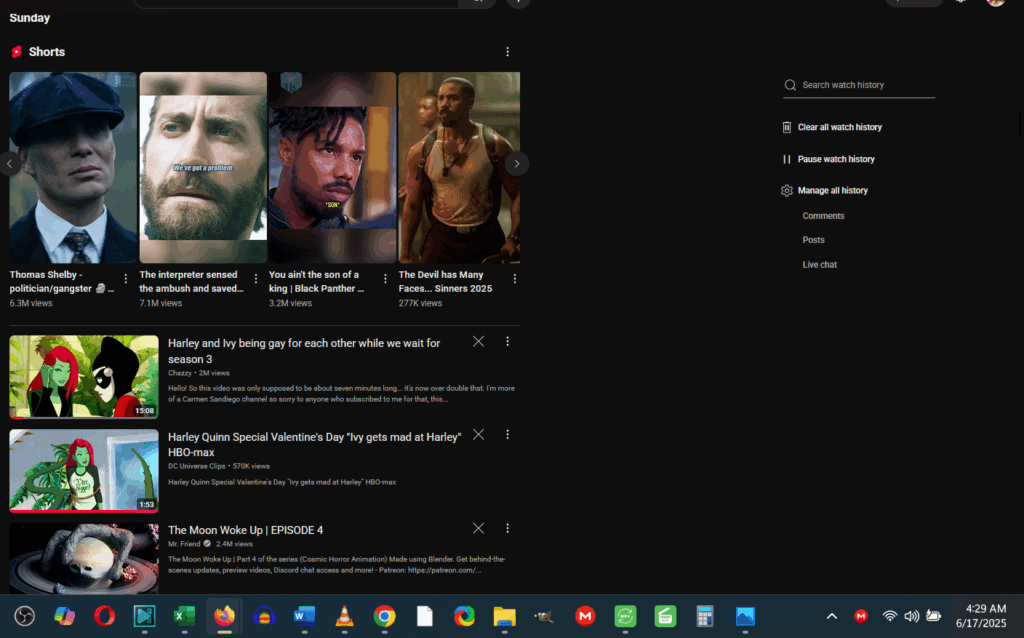The width and height of the screenshot is (1024, 638).
Task: Open more actions for Harley Quinn Valentine's video
Action: 507,435
